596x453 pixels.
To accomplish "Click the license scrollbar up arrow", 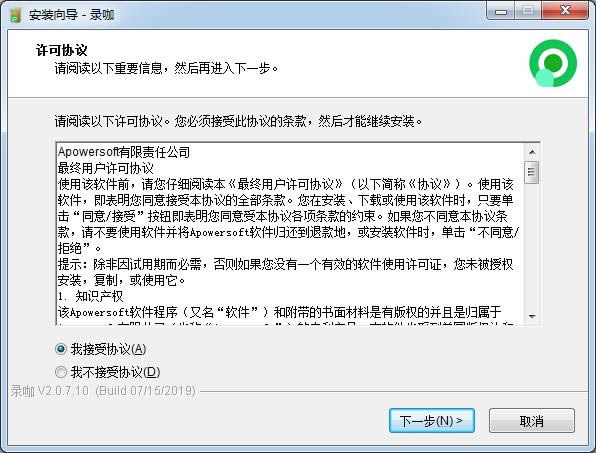I will click(532, 152).
